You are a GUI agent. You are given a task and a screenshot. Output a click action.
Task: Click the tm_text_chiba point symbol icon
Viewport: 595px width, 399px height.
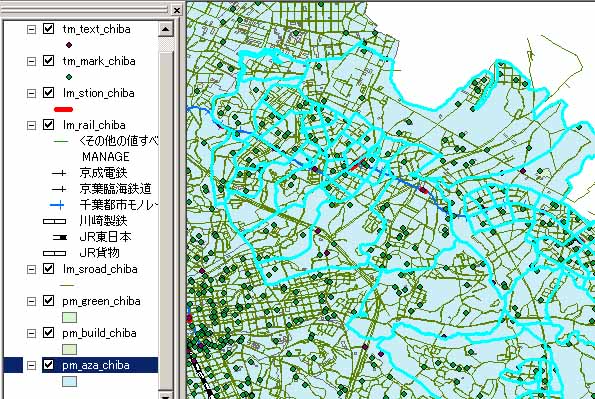pyautogui.click(x=69, y=45)
